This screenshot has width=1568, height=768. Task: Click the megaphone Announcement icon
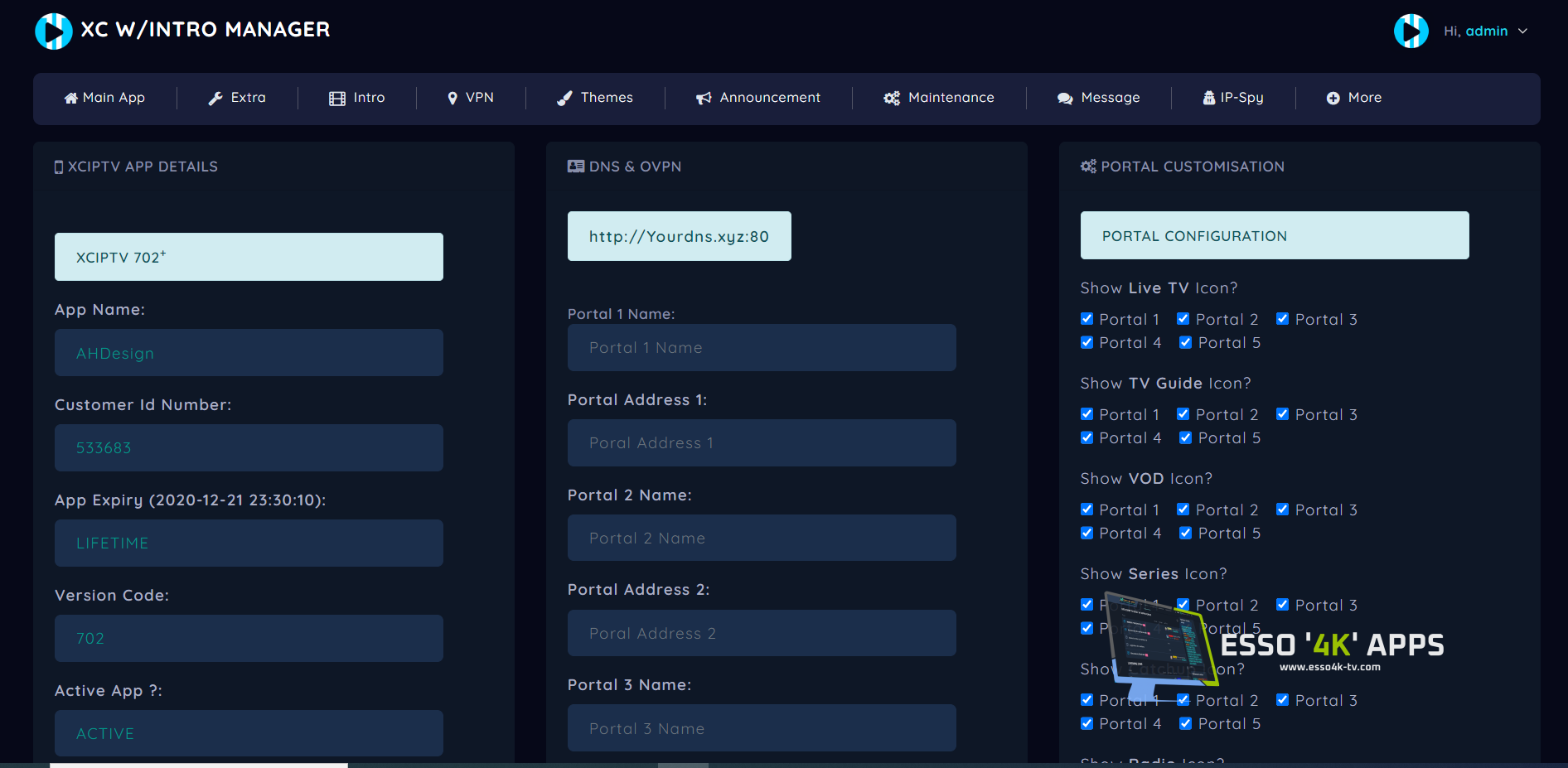[x=704, y=99]
